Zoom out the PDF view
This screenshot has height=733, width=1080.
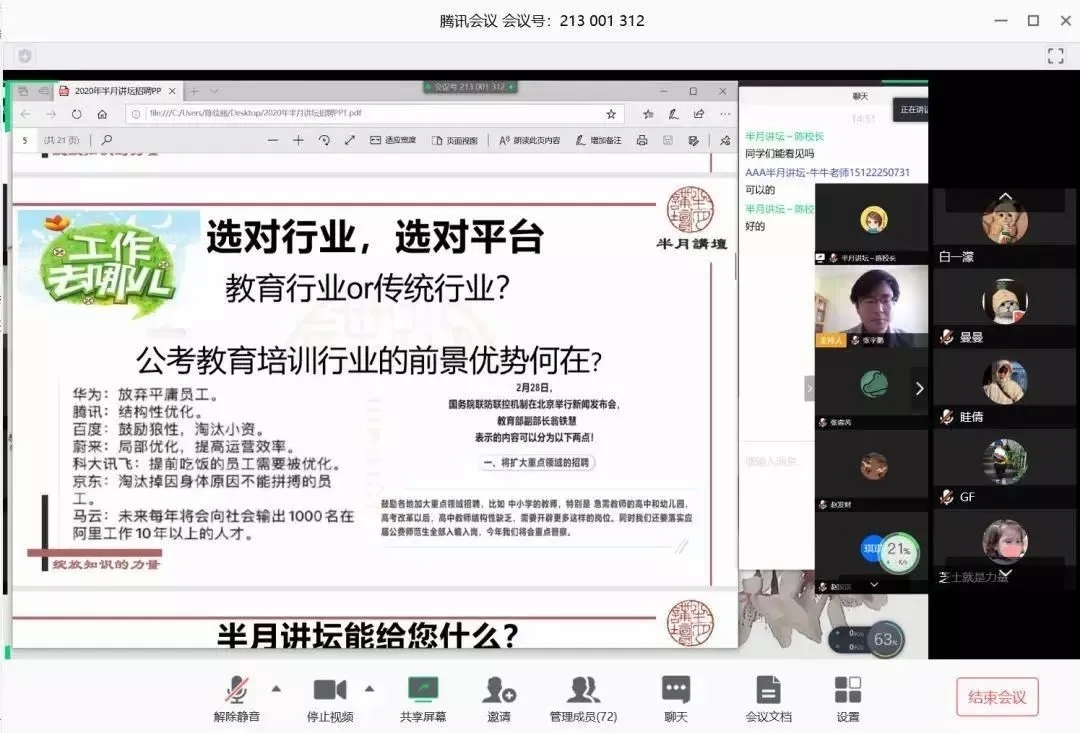(273, 140)
